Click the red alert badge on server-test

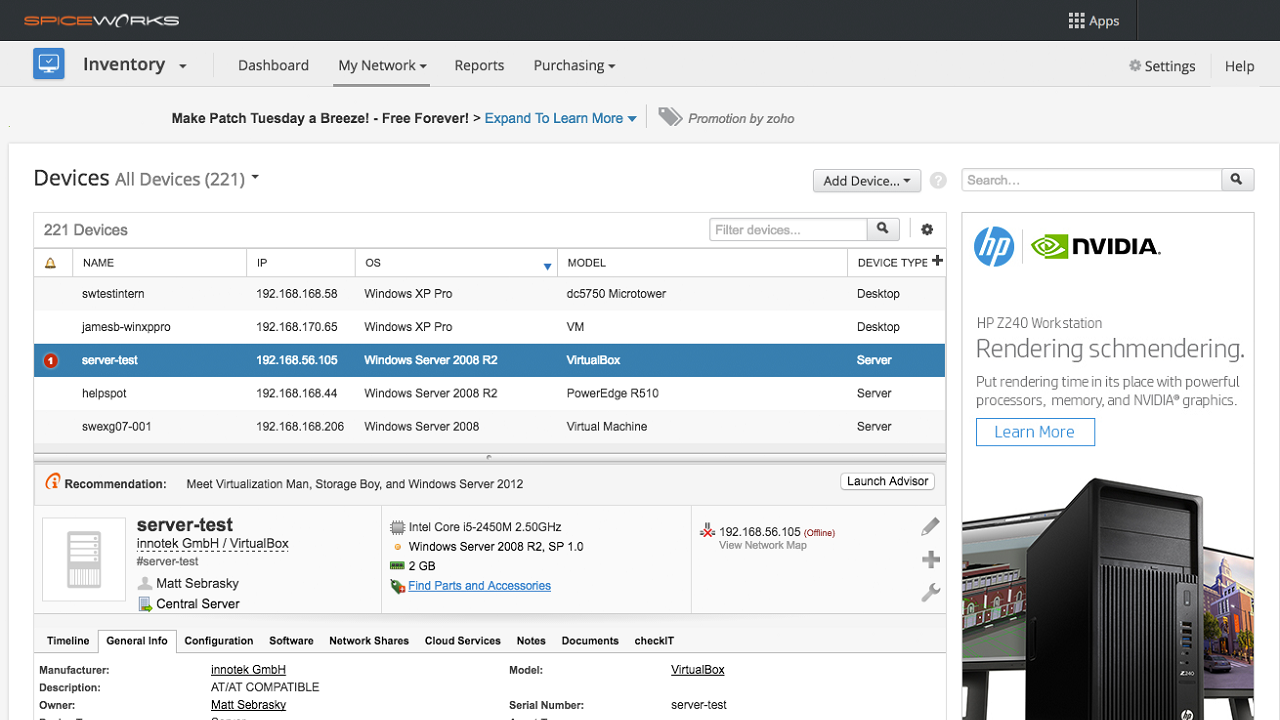[51, 361]
